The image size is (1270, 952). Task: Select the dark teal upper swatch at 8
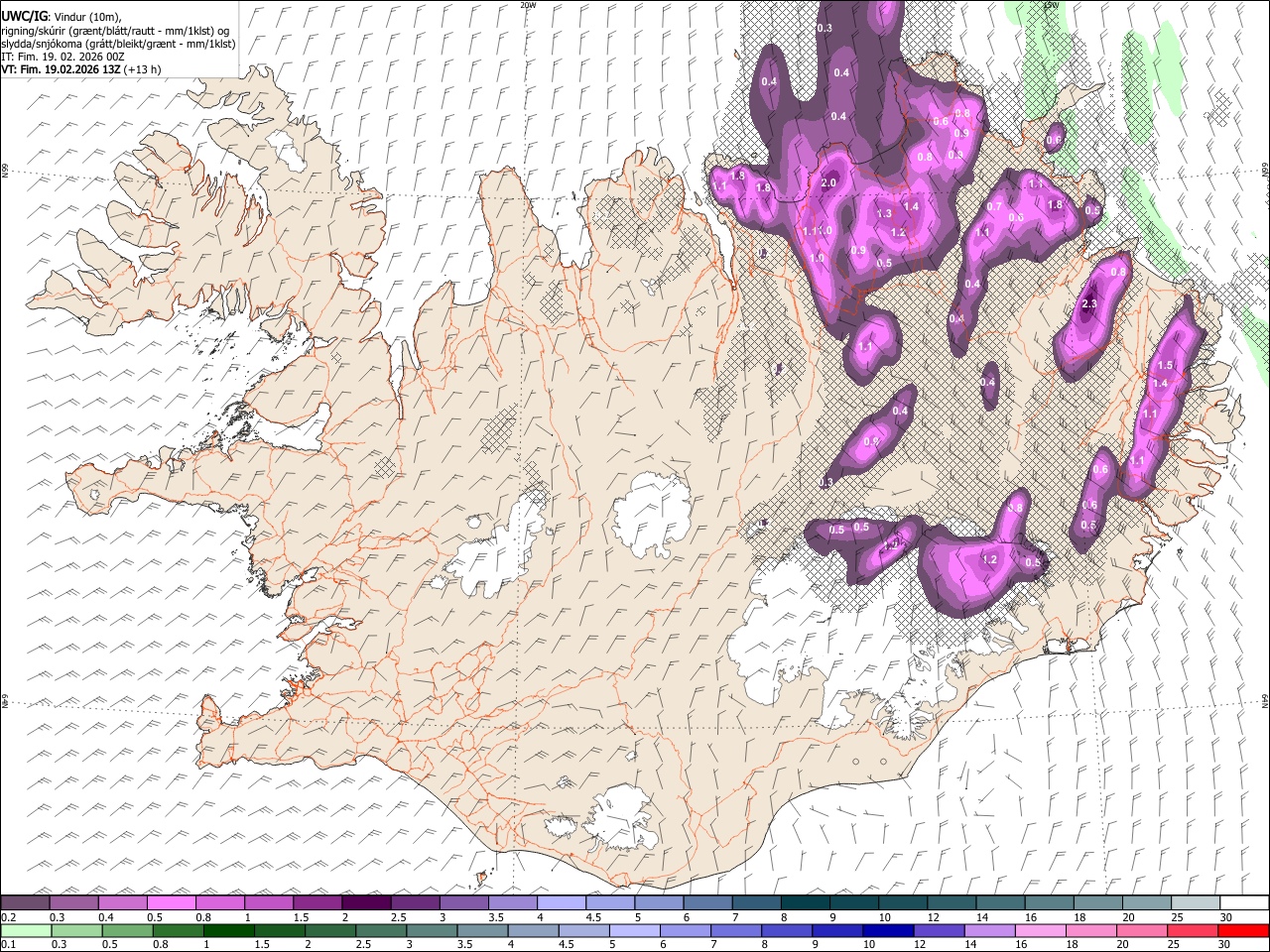(804, 902)
